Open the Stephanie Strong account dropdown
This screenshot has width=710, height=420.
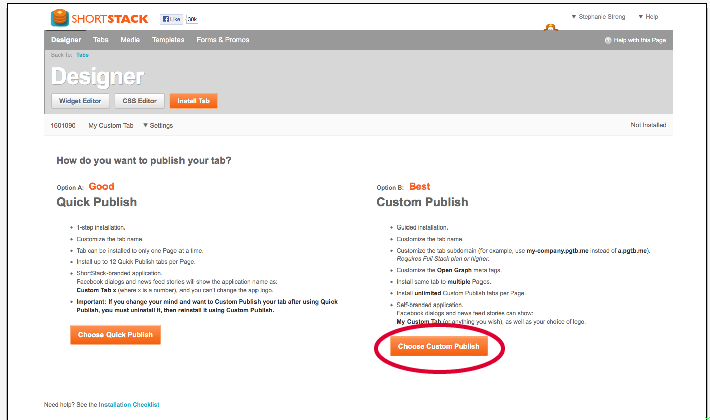coord(598,17)
